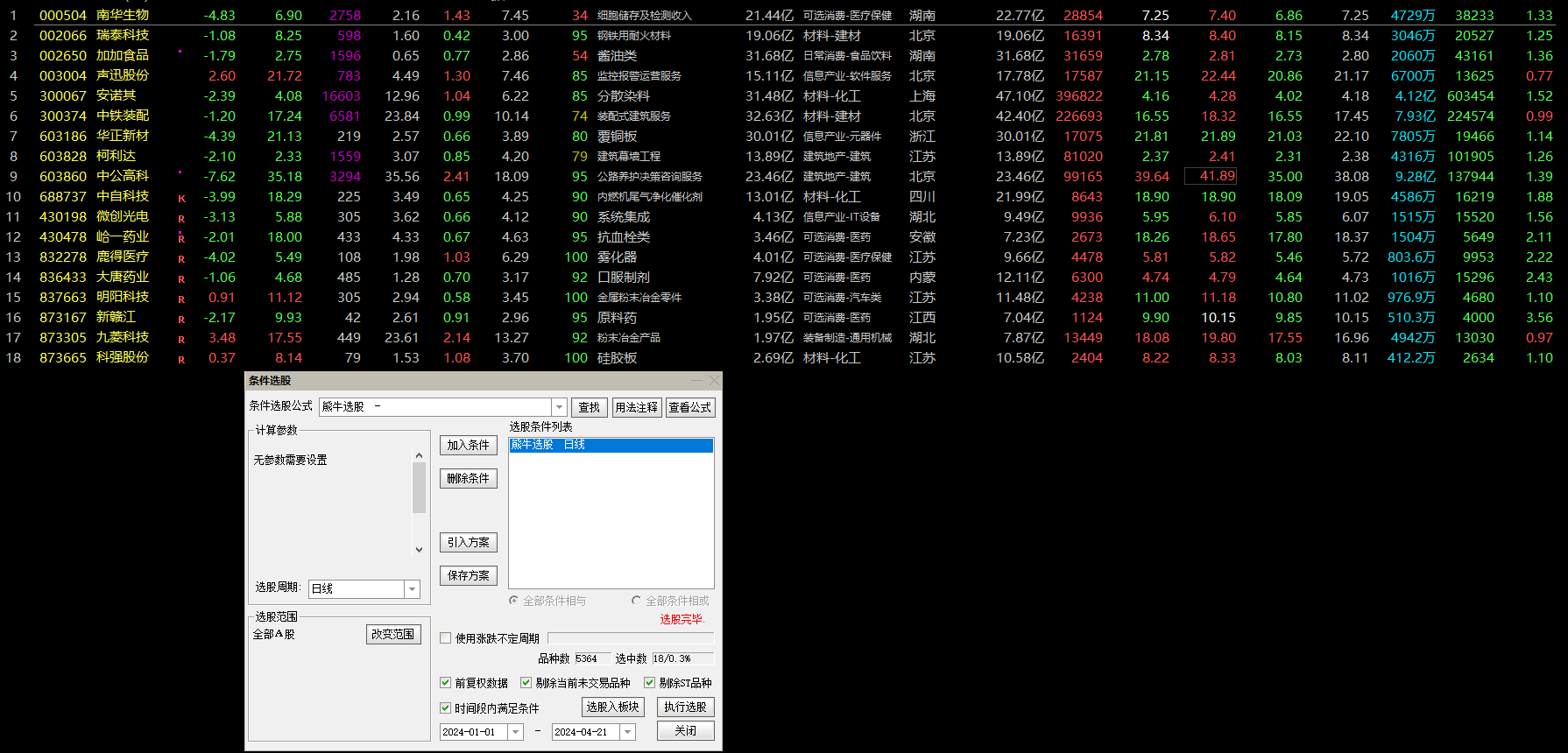Click industry cell 装备制造-通用机械
The width and height of the screenshot is (1568, 753).
[847, 338]
